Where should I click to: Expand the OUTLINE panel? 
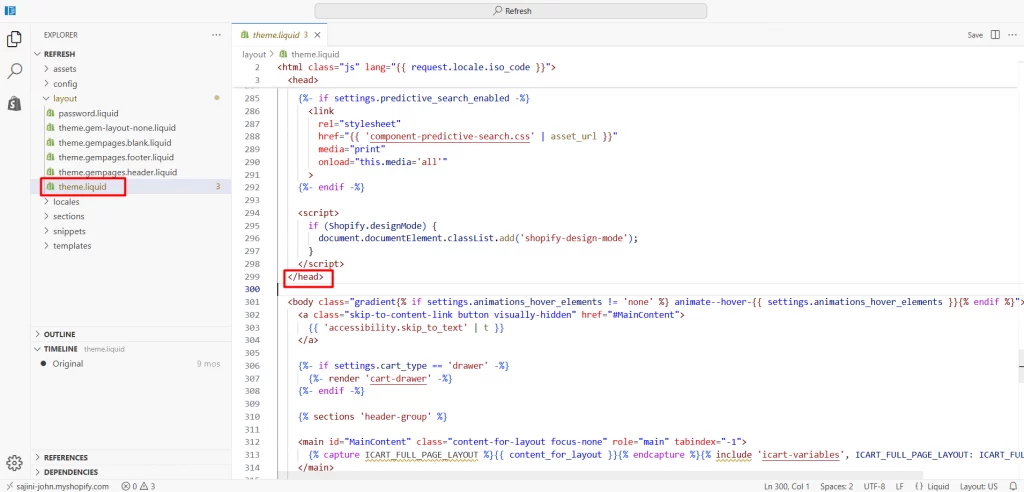[x=131, y=334]
